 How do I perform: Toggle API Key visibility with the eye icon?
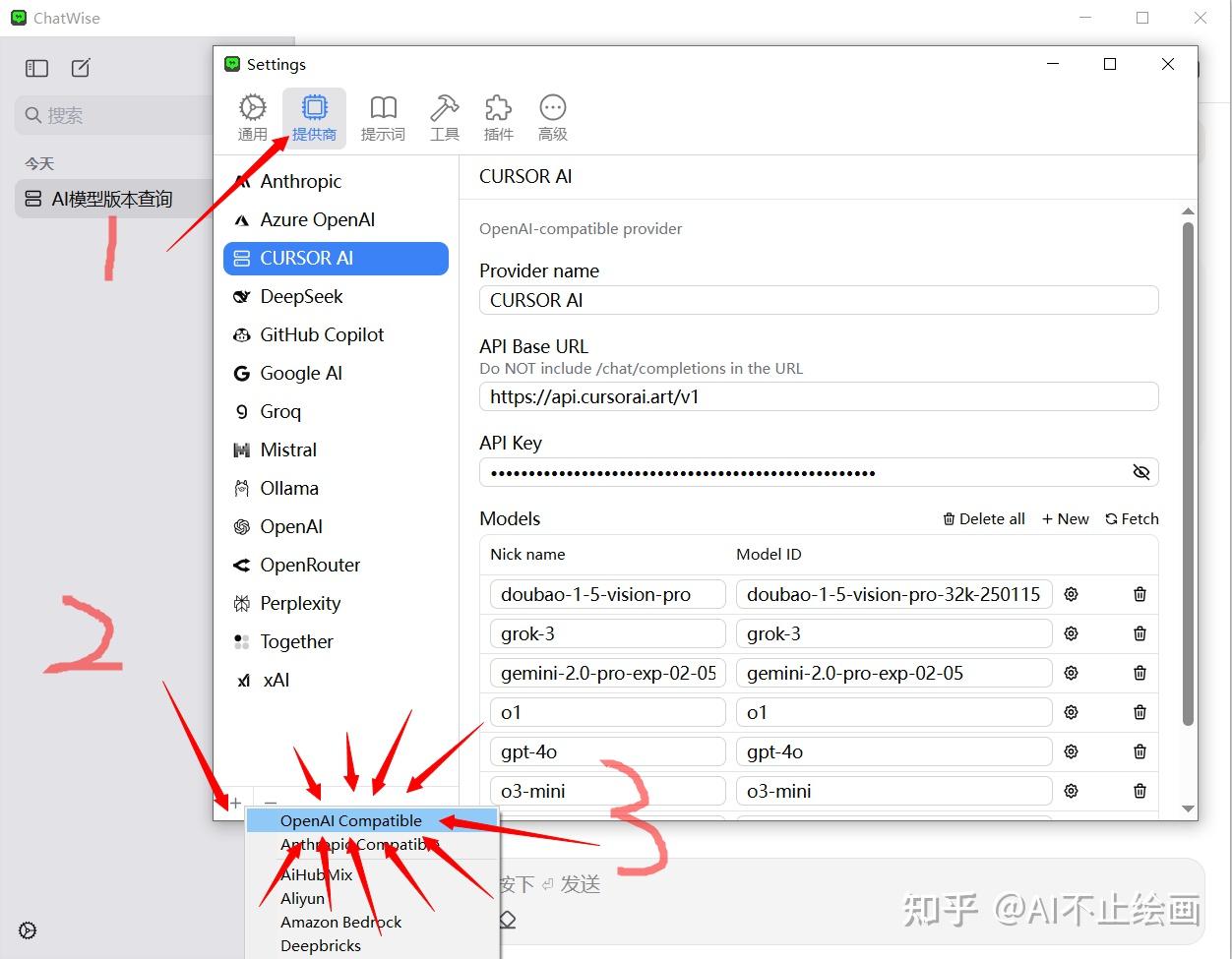click(1141, 472)
